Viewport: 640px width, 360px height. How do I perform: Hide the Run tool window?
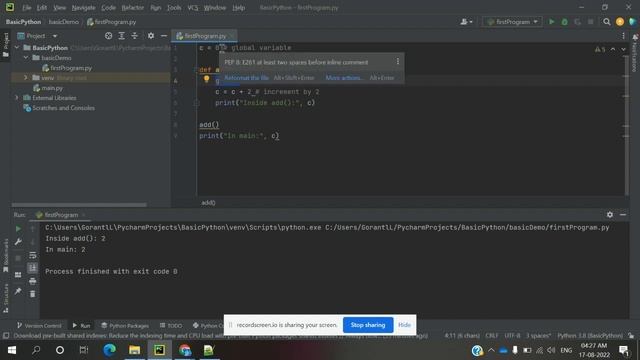[x=622, y=215]
